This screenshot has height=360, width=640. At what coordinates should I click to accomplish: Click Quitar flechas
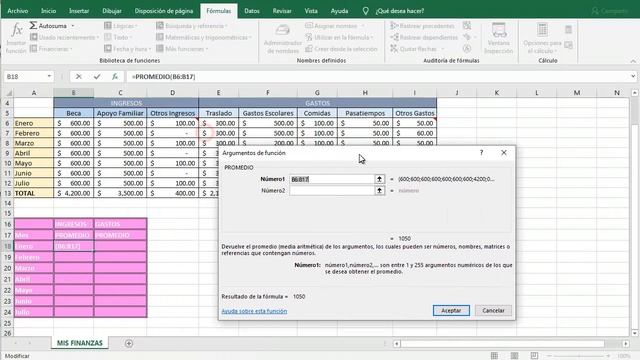click(417, 49)
